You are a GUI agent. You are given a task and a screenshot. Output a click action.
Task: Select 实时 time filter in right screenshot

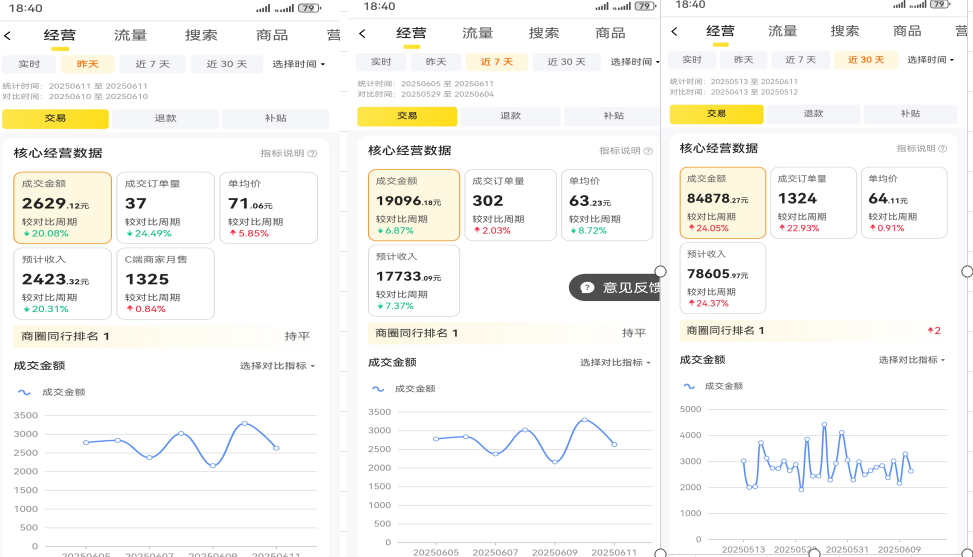692,60
